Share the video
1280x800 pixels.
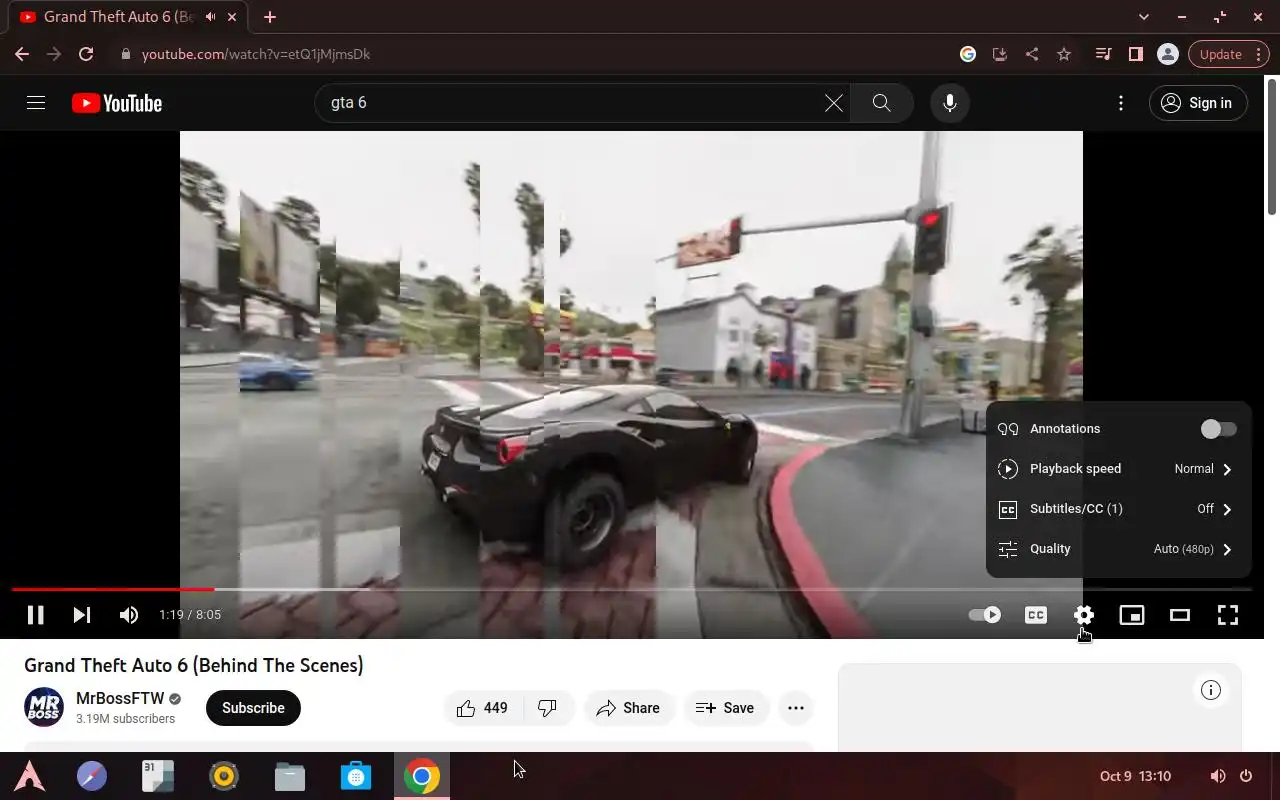629,708
